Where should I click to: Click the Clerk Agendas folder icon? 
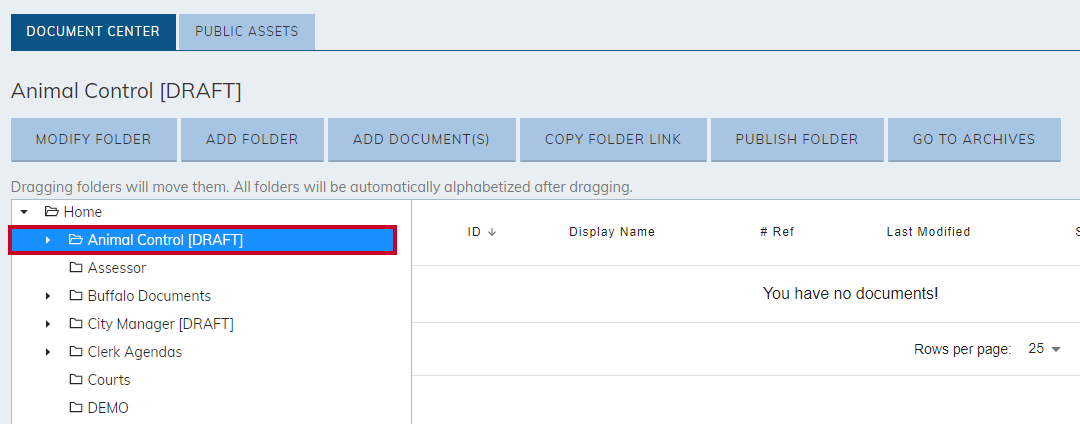[76, 352]
